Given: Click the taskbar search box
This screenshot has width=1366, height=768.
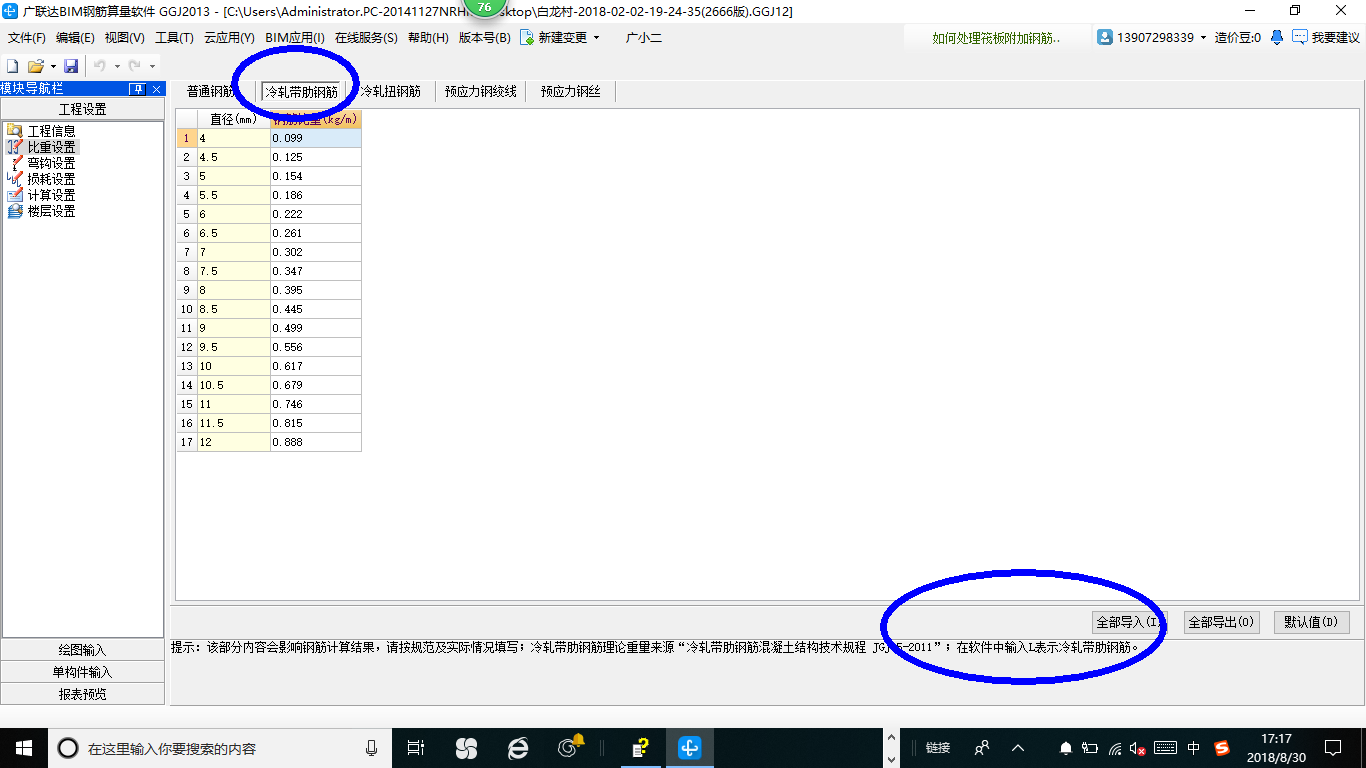Looking at the screenshot, I should (x=220, y=748).
